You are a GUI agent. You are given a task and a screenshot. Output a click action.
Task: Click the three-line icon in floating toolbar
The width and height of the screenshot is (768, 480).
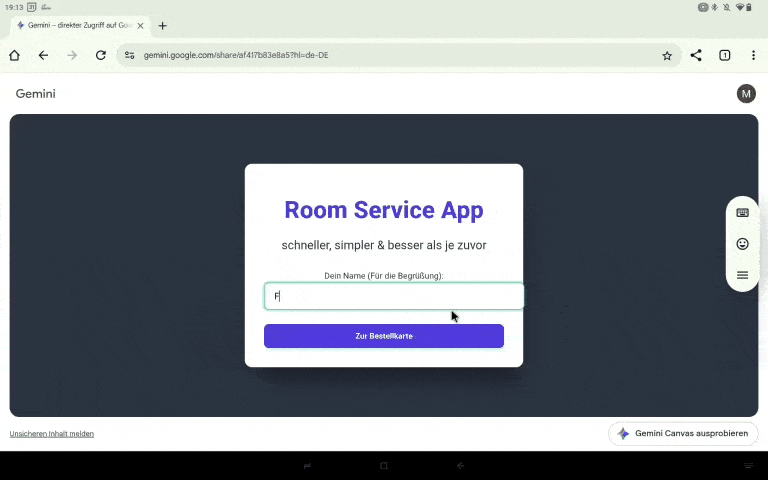tap(742, 275)
